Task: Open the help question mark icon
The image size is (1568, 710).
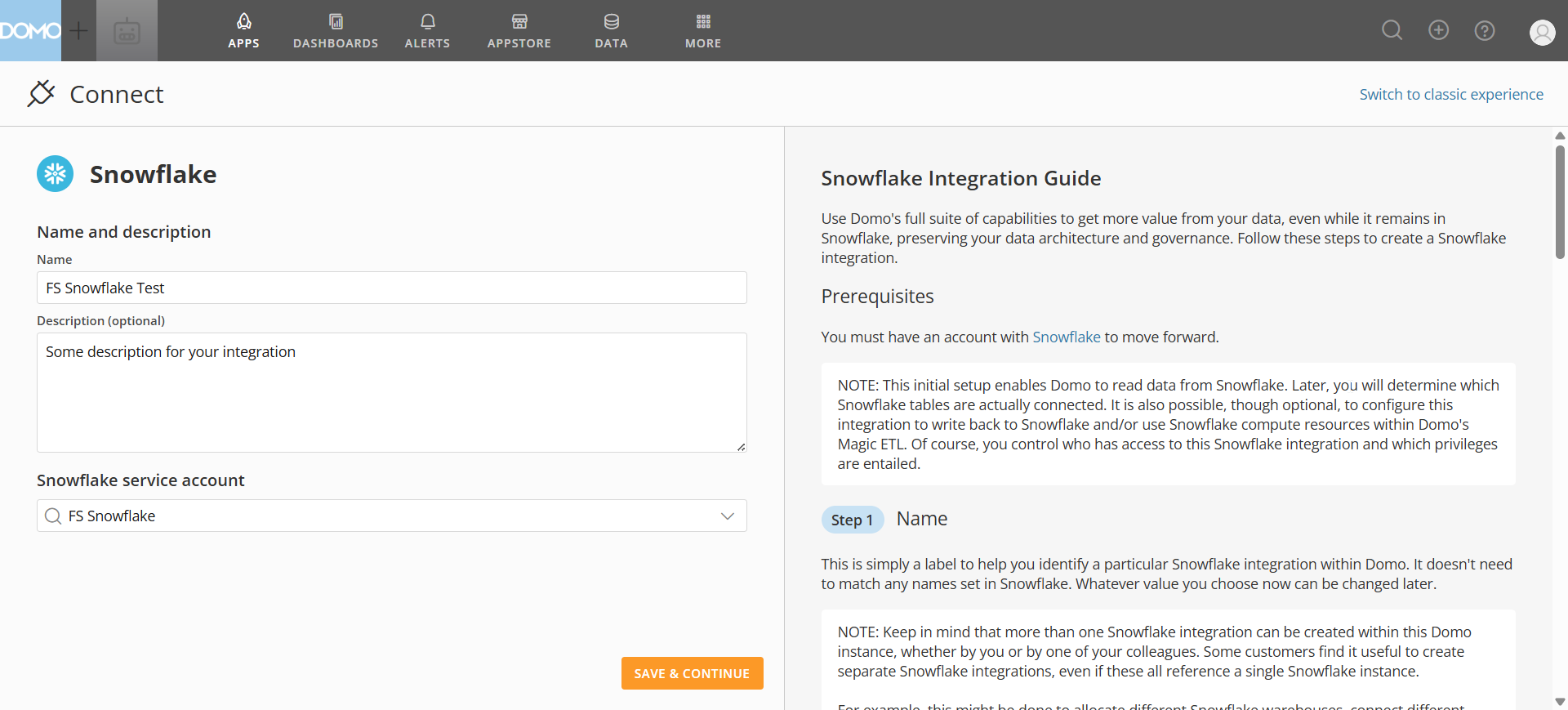Action: pos(1484,30)
